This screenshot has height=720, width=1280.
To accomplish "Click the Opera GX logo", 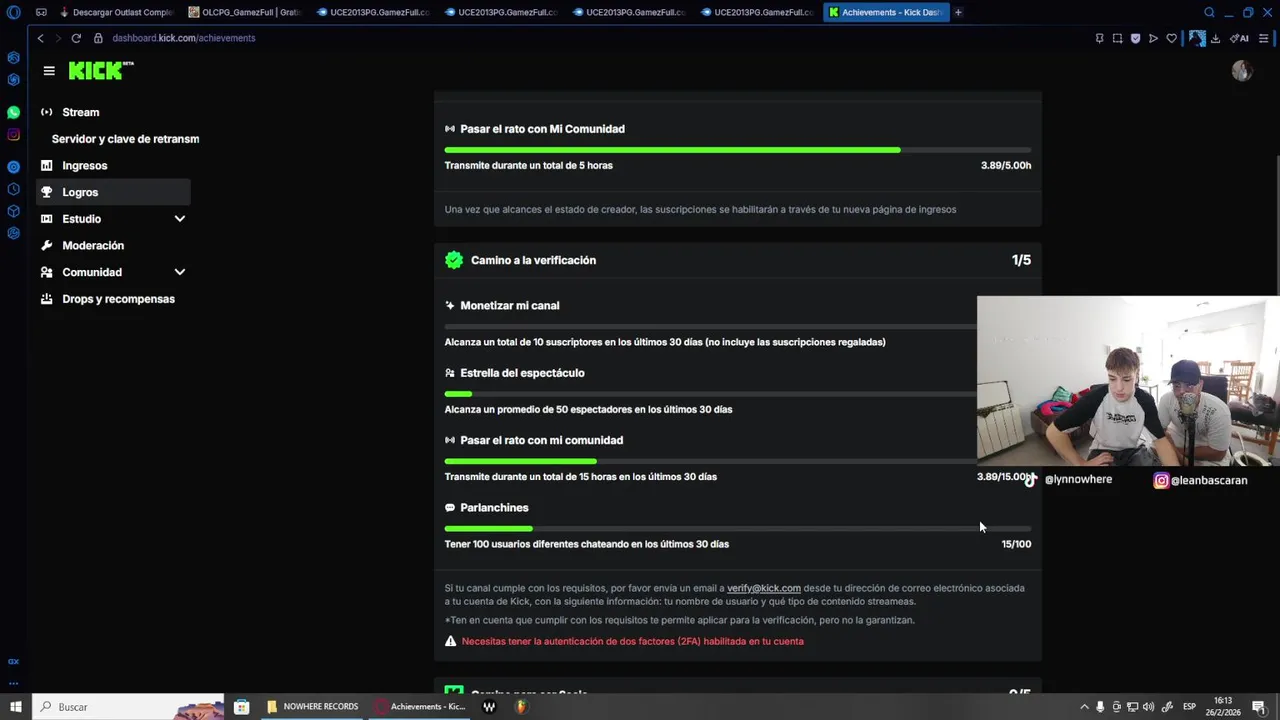I will click(x=13, y=12).
